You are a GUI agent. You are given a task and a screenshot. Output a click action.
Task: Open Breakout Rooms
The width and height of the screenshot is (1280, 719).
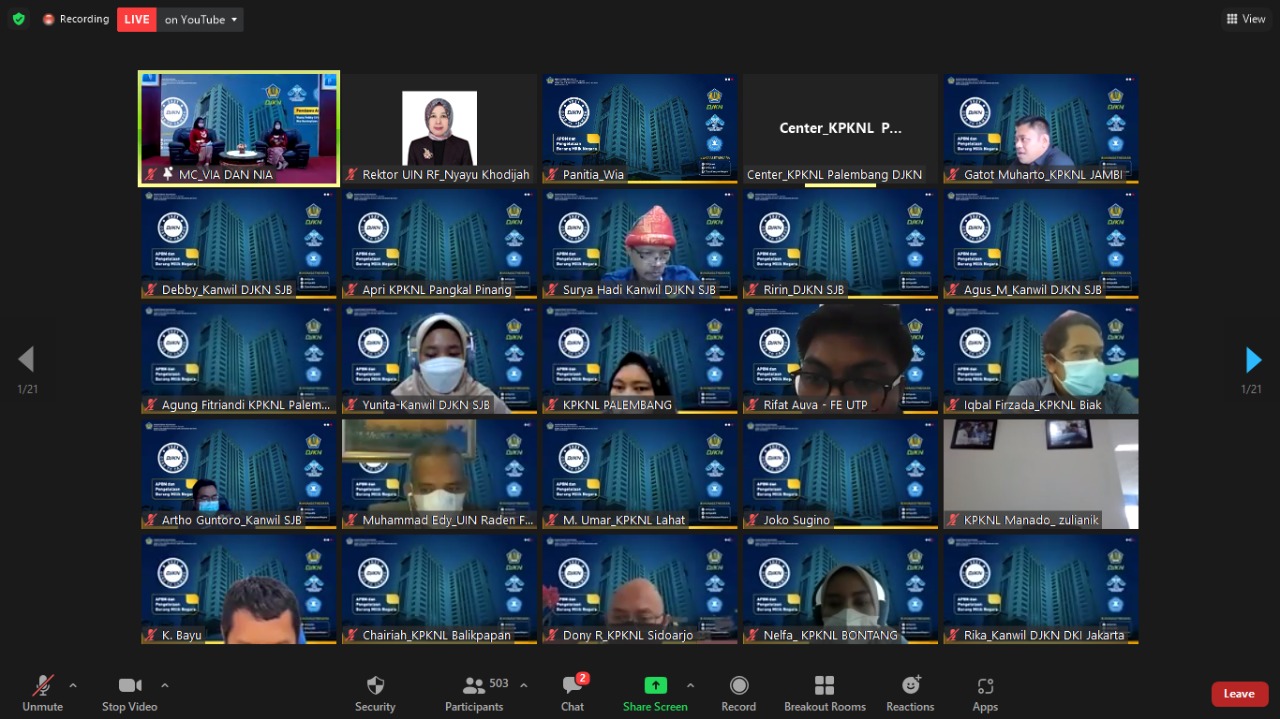pos(824,692)
